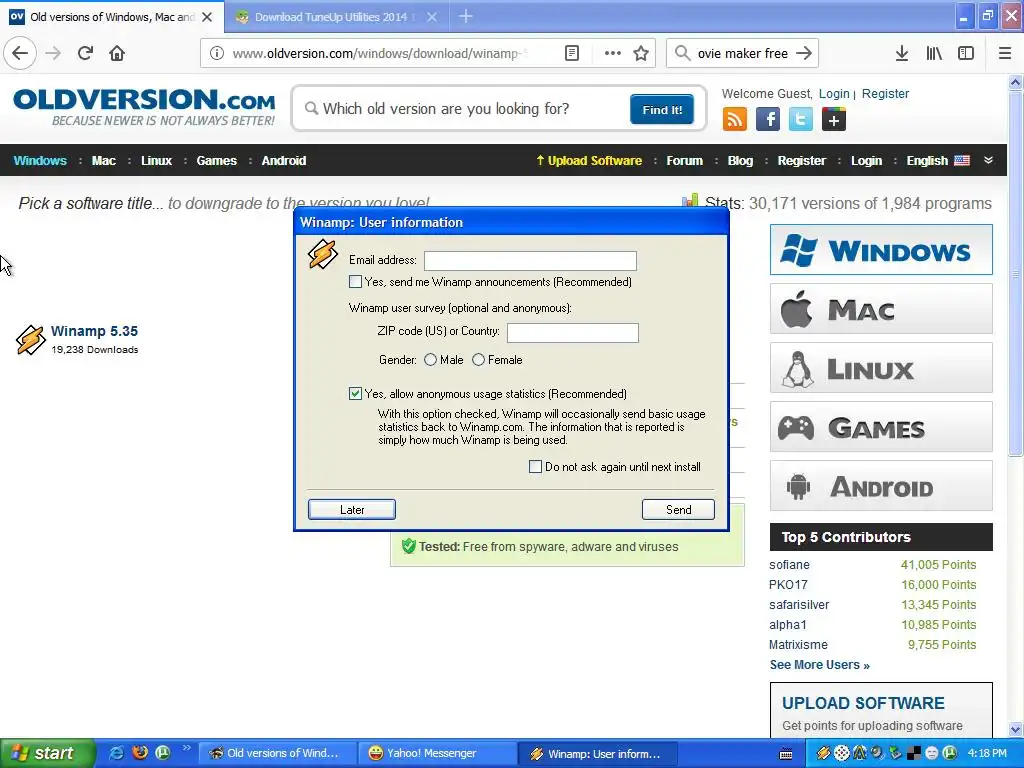Select Android in the site navigation bar
This screenshot has width=1024, height=768.
[x=284, y=161]
